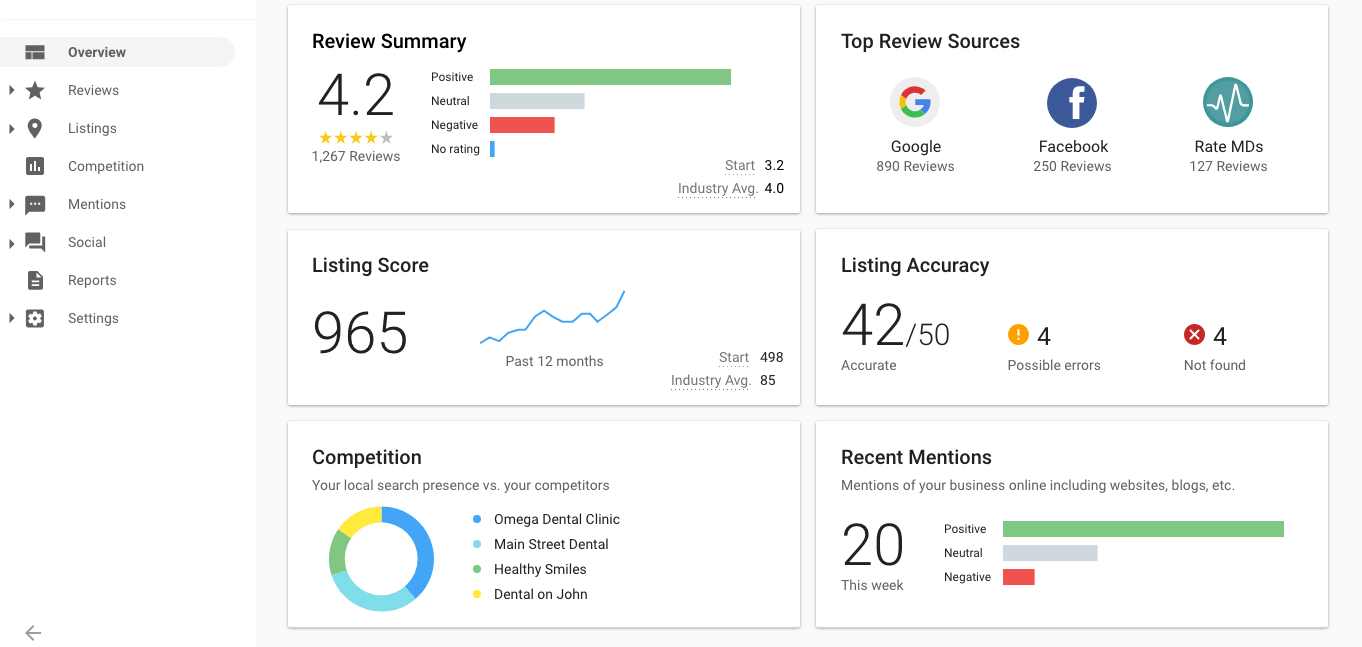Click the red Not found error icon
This screenshot has height=647, width=1362.
click(x=1194, y=334)
